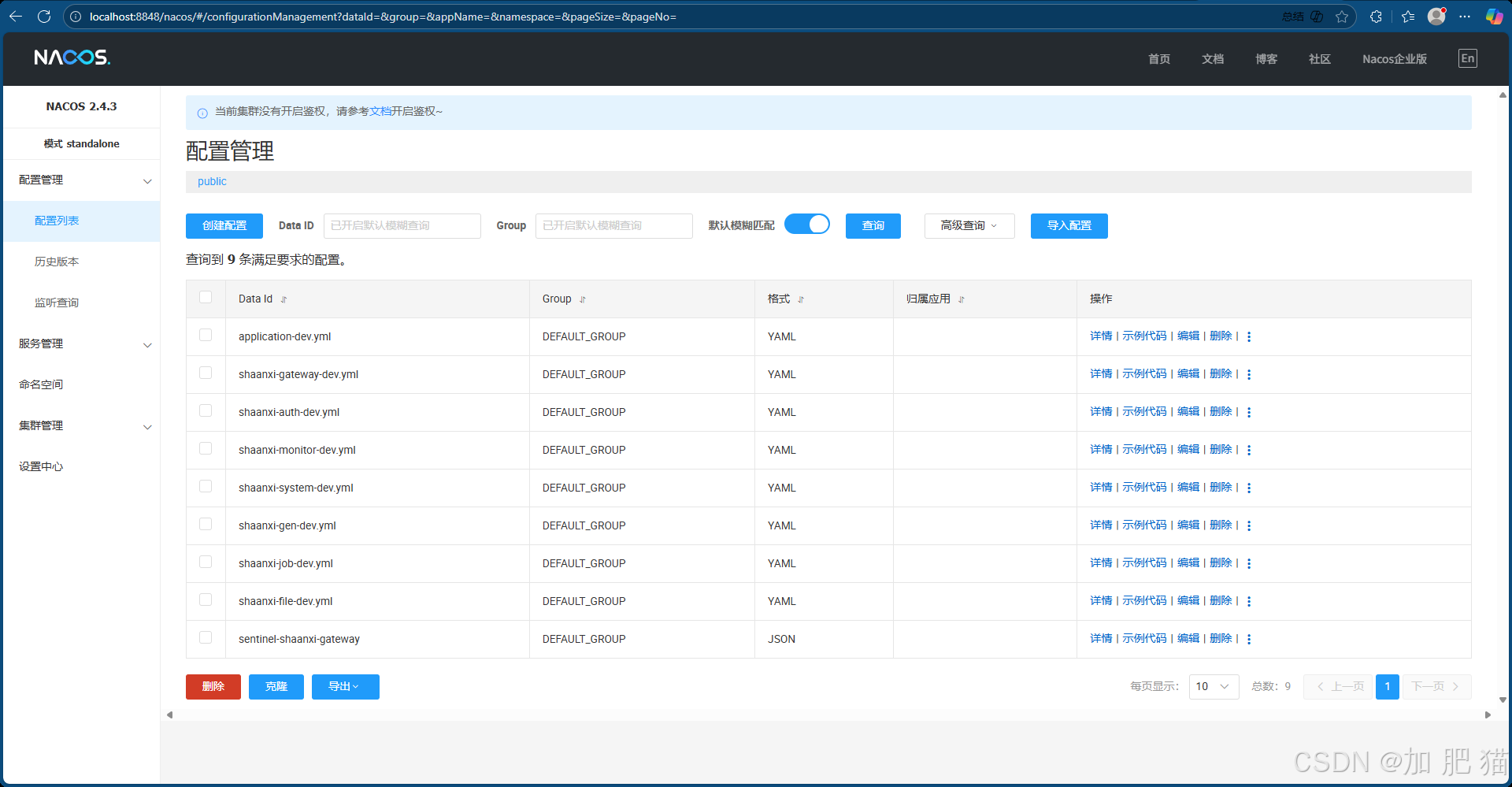The width and height of the screenshot is (1512, 787).
Task: Bookmark page with the star icon
Action: pos(1342,17)
